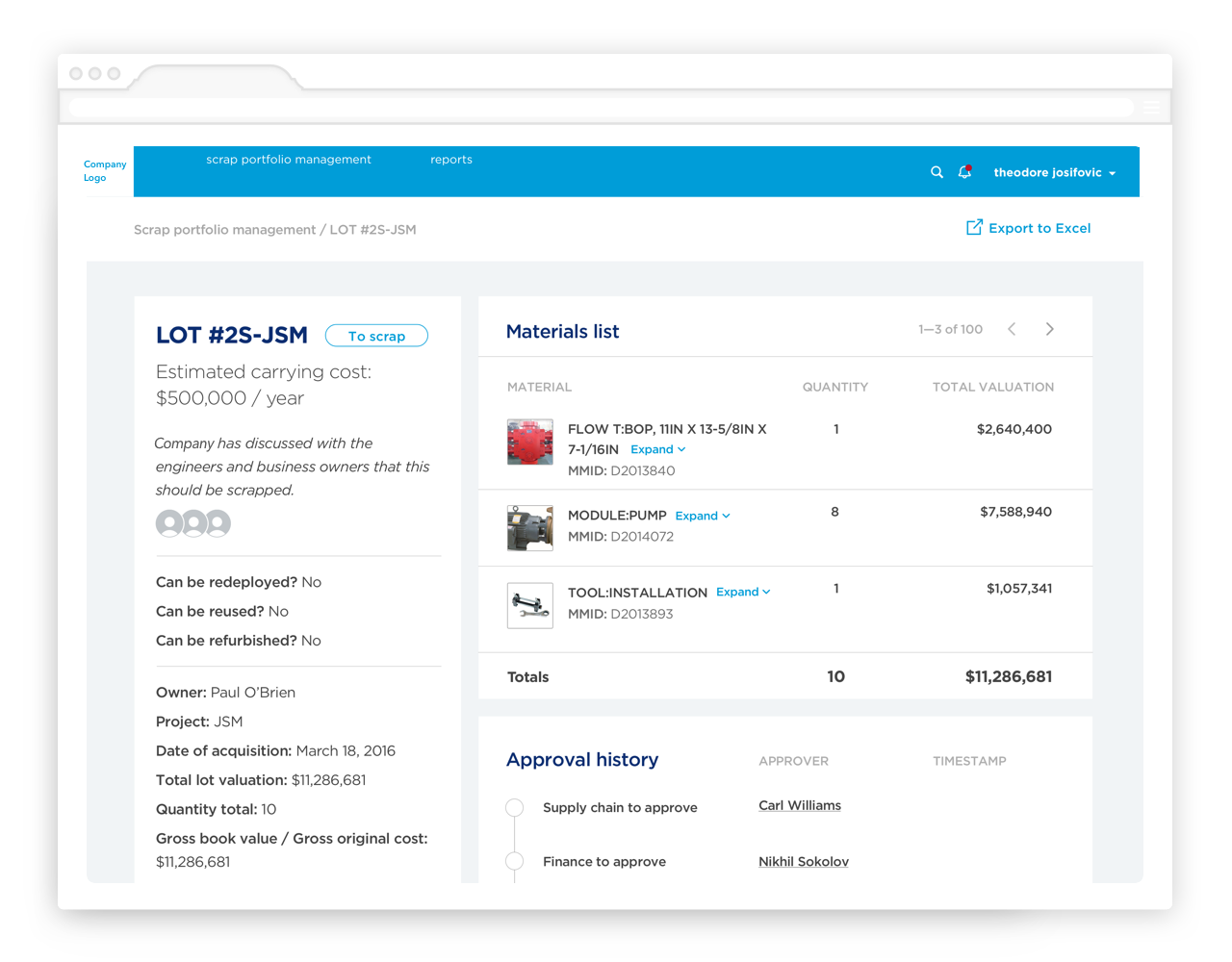1232x962 pixels.
Task: Click the Approval history heading
Action: (x=582, y=760)
